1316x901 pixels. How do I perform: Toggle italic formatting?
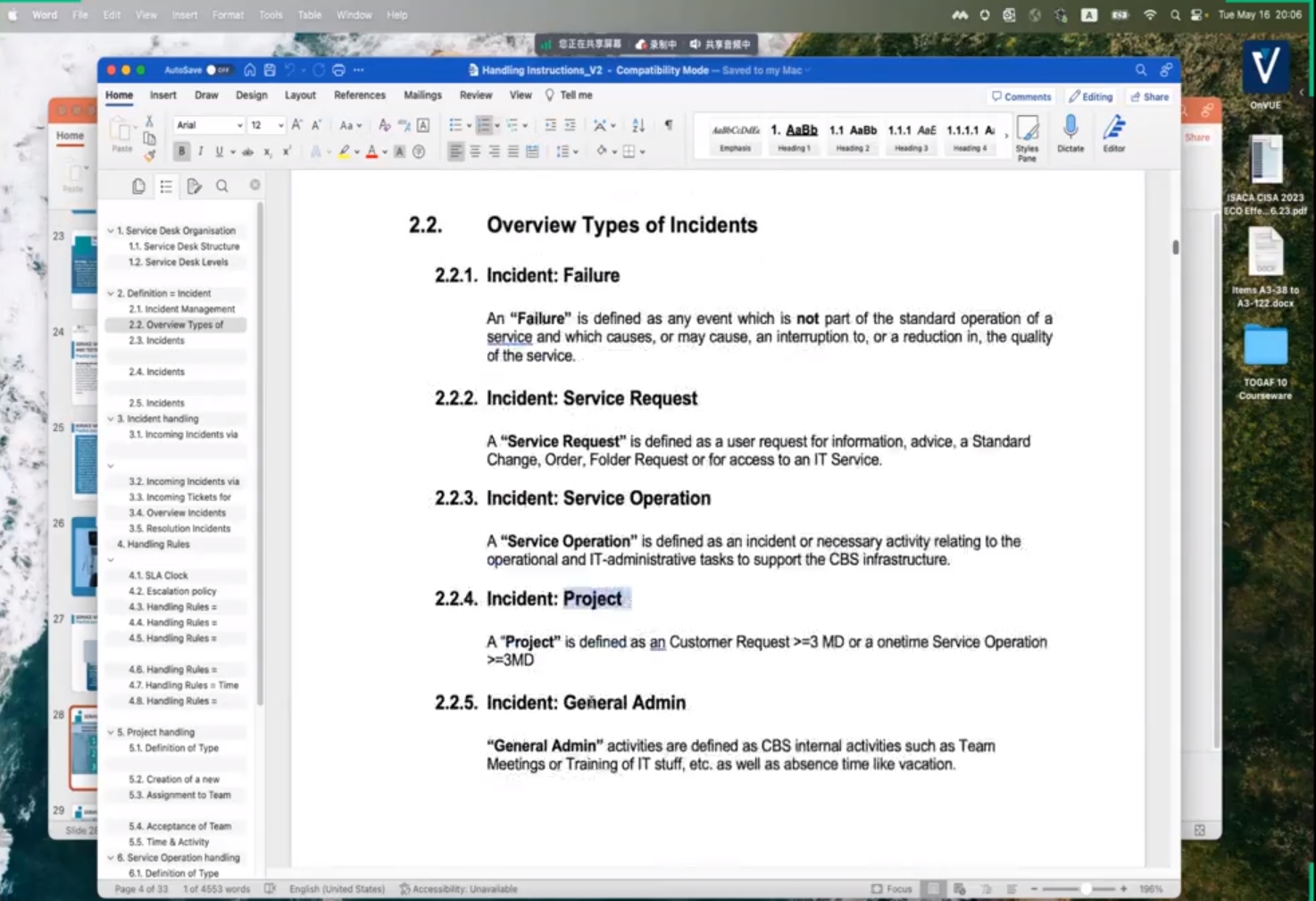201,152
